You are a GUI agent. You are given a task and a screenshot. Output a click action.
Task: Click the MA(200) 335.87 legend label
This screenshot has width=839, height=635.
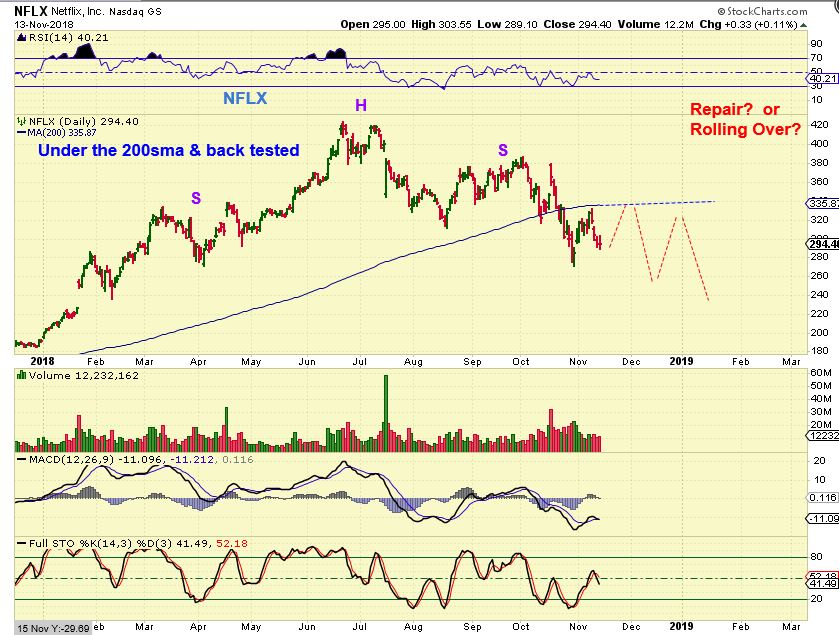coord(62,133)
